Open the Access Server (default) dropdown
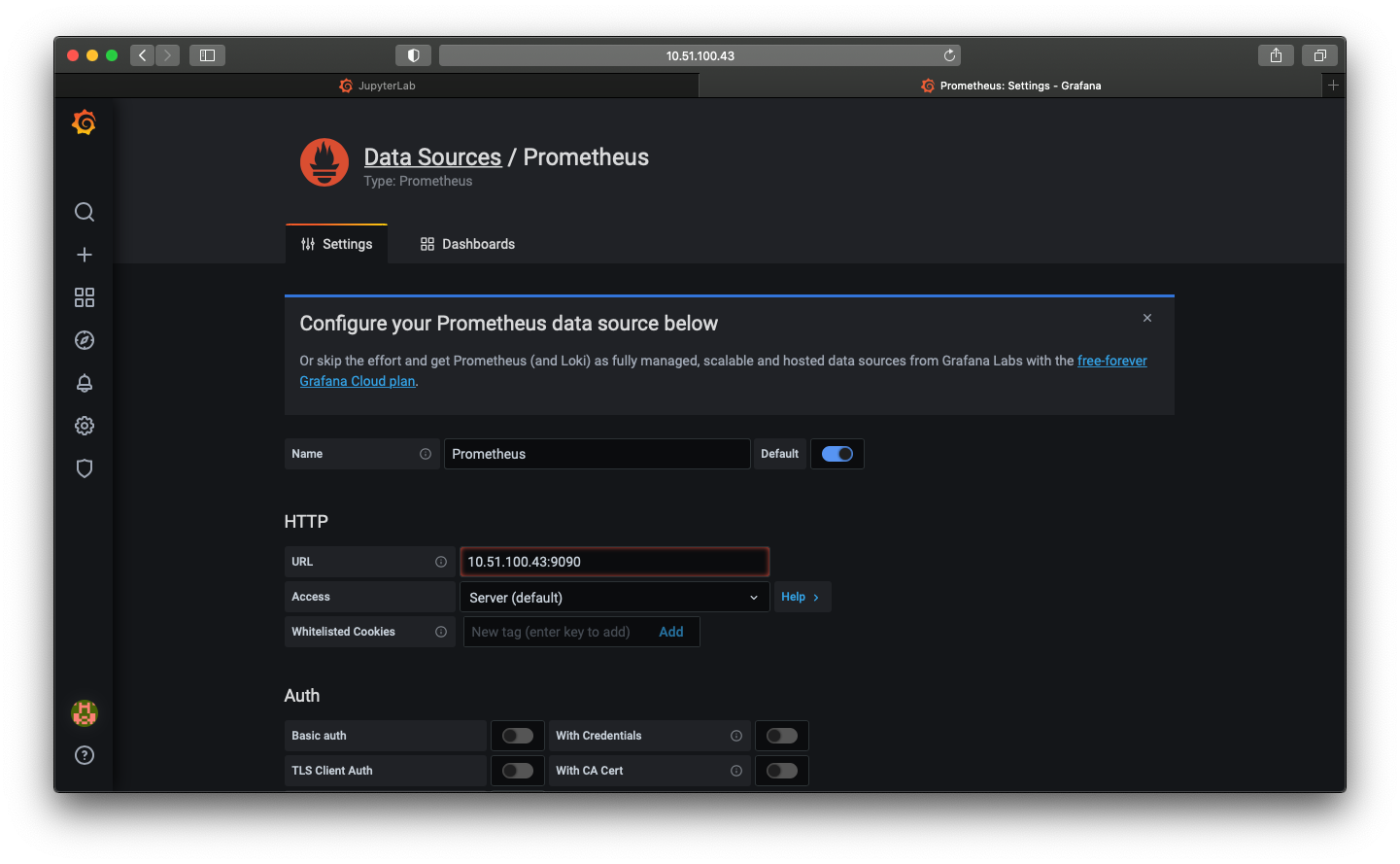The image size is (1400, 864). pyautogui.click(x=615, y=597)
